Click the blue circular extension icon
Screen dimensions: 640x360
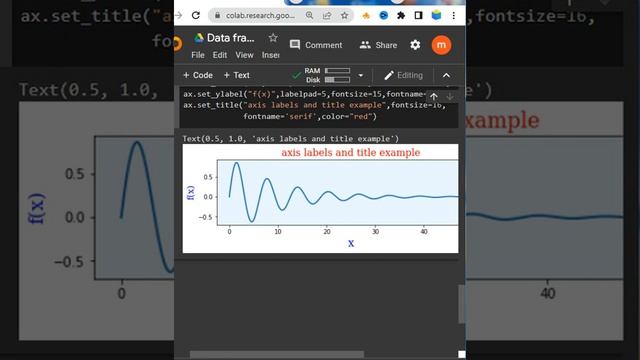[384, 16]
